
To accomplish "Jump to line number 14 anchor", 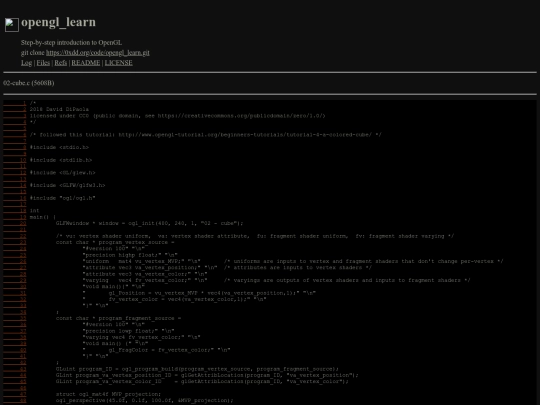I will (x=15, y=185).
